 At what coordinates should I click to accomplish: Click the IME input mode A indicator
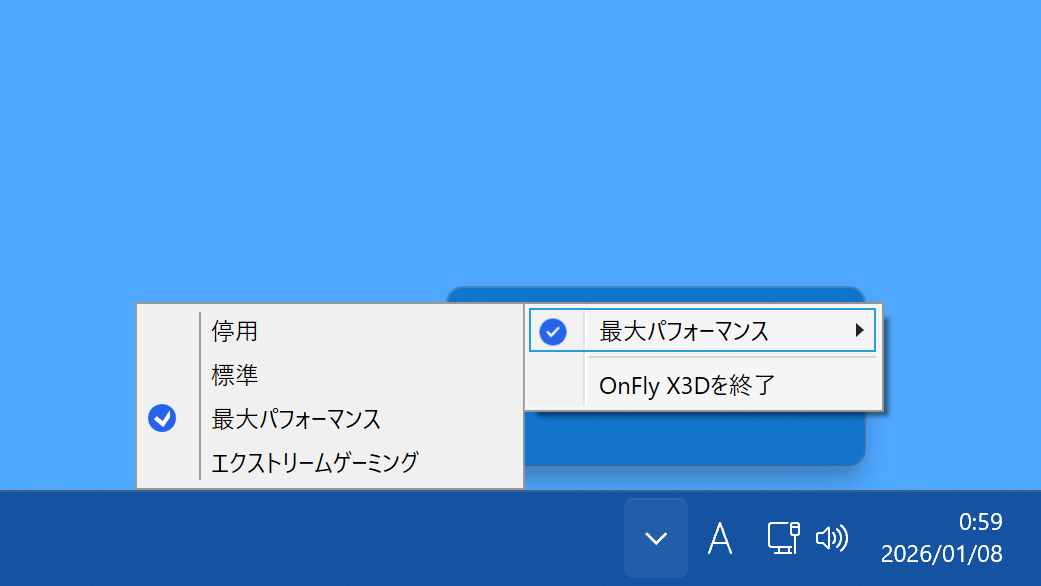(720, 538)
